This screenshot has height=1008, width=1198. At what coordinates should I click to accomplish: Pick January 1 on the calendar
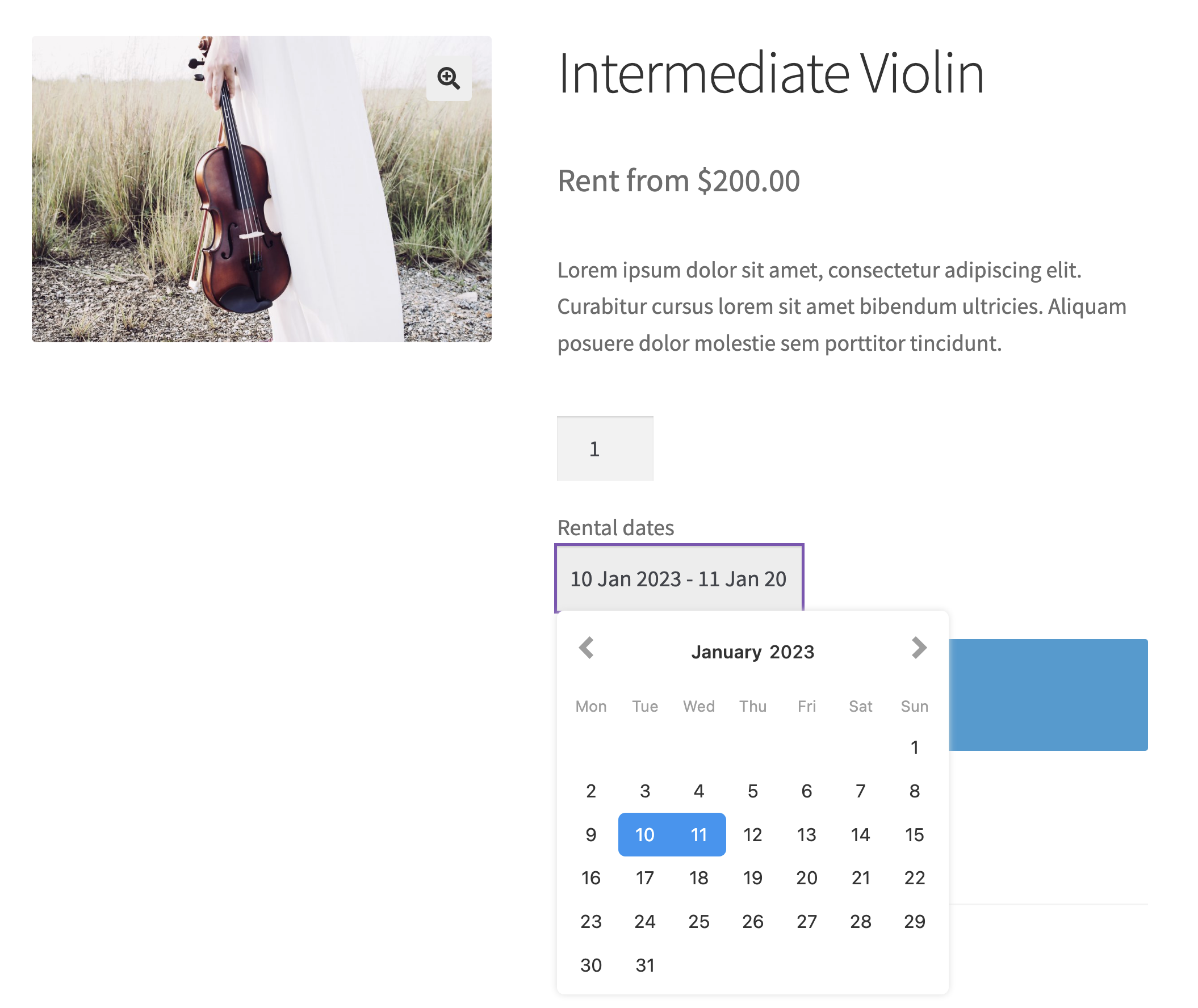[915, 747]
